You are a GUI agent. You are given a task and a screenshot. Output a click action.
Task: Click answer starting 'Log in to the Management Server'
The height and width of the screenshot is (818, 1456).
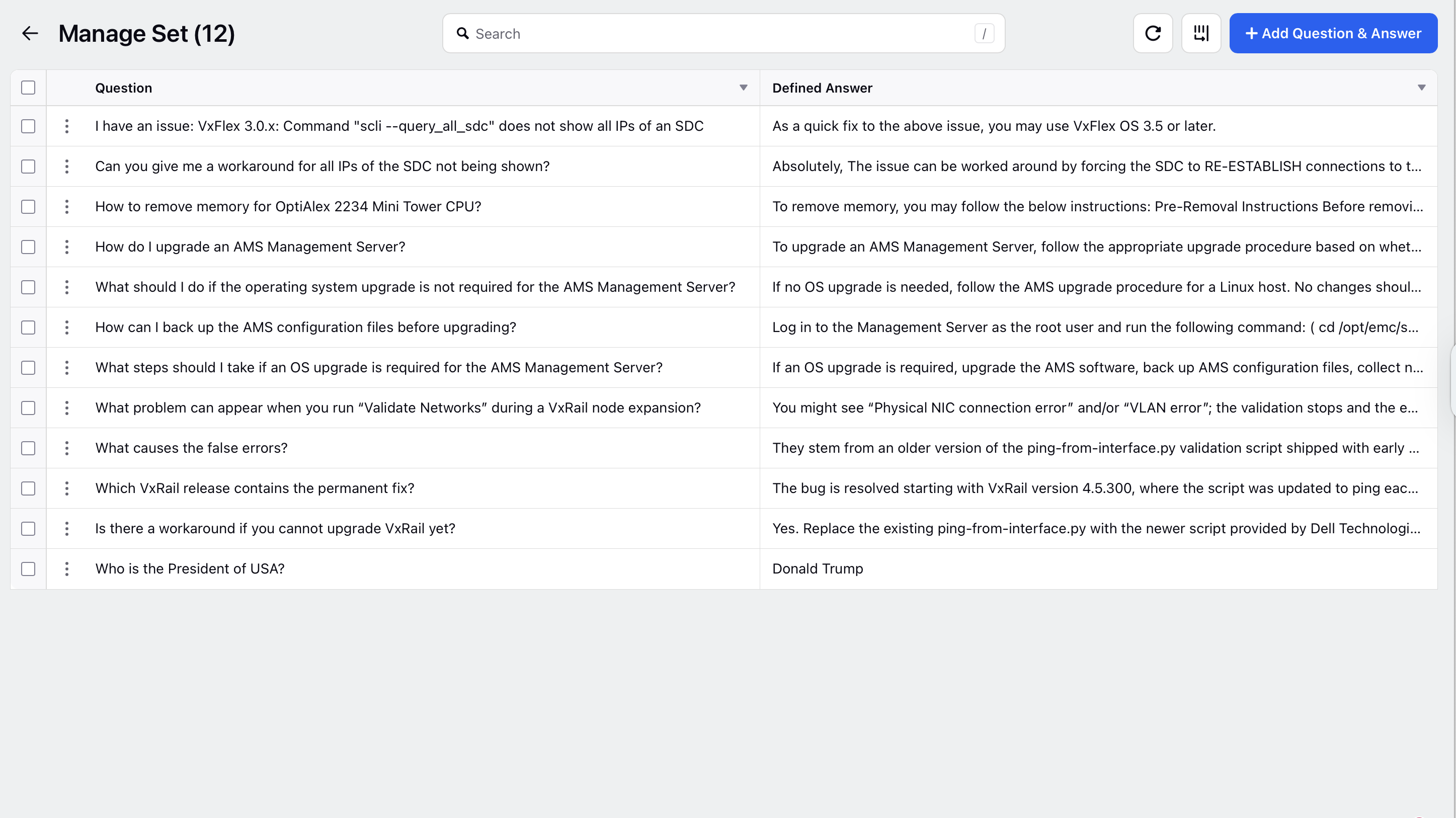1095,328
